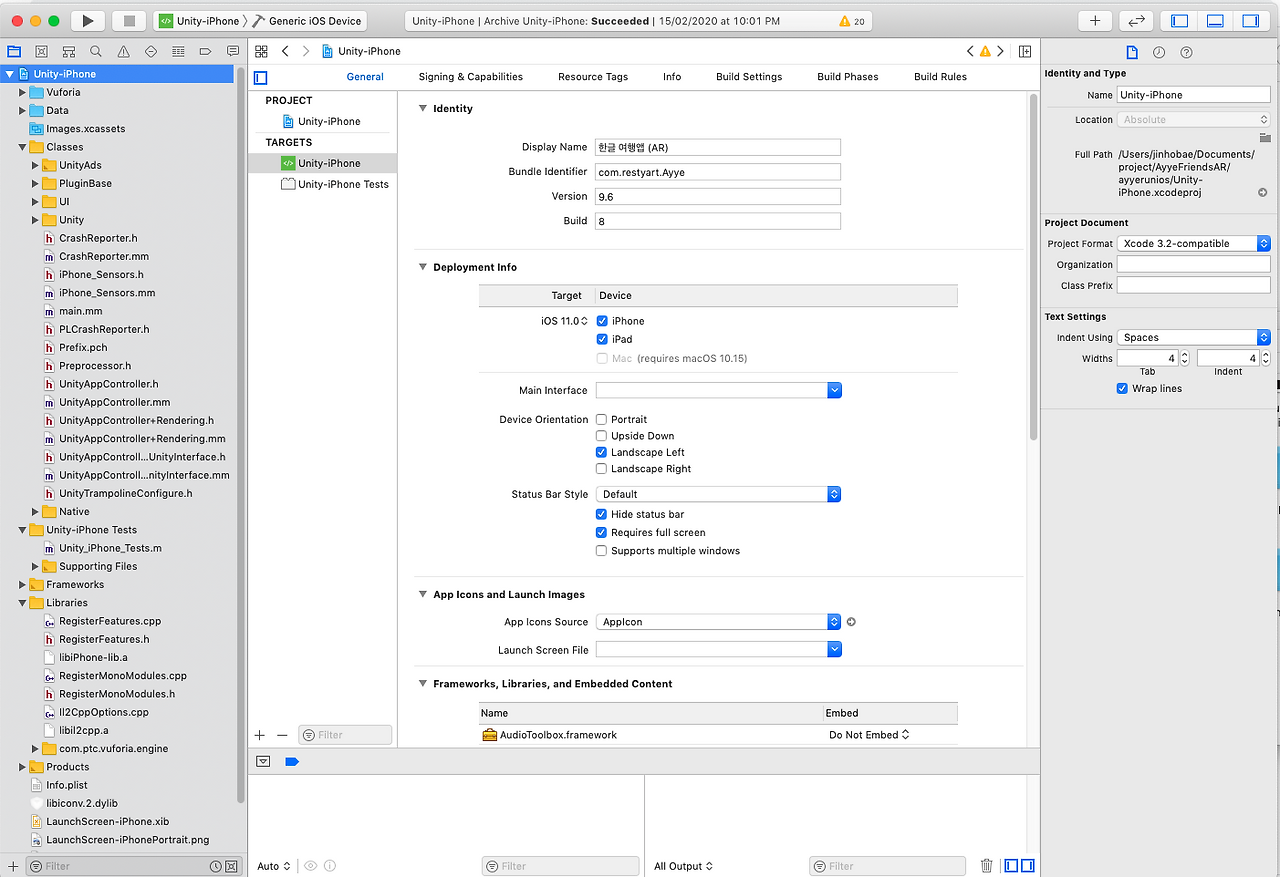Show the Quick Help inspector
This screenshot has width=1280, height=877.
(1186, 52)
